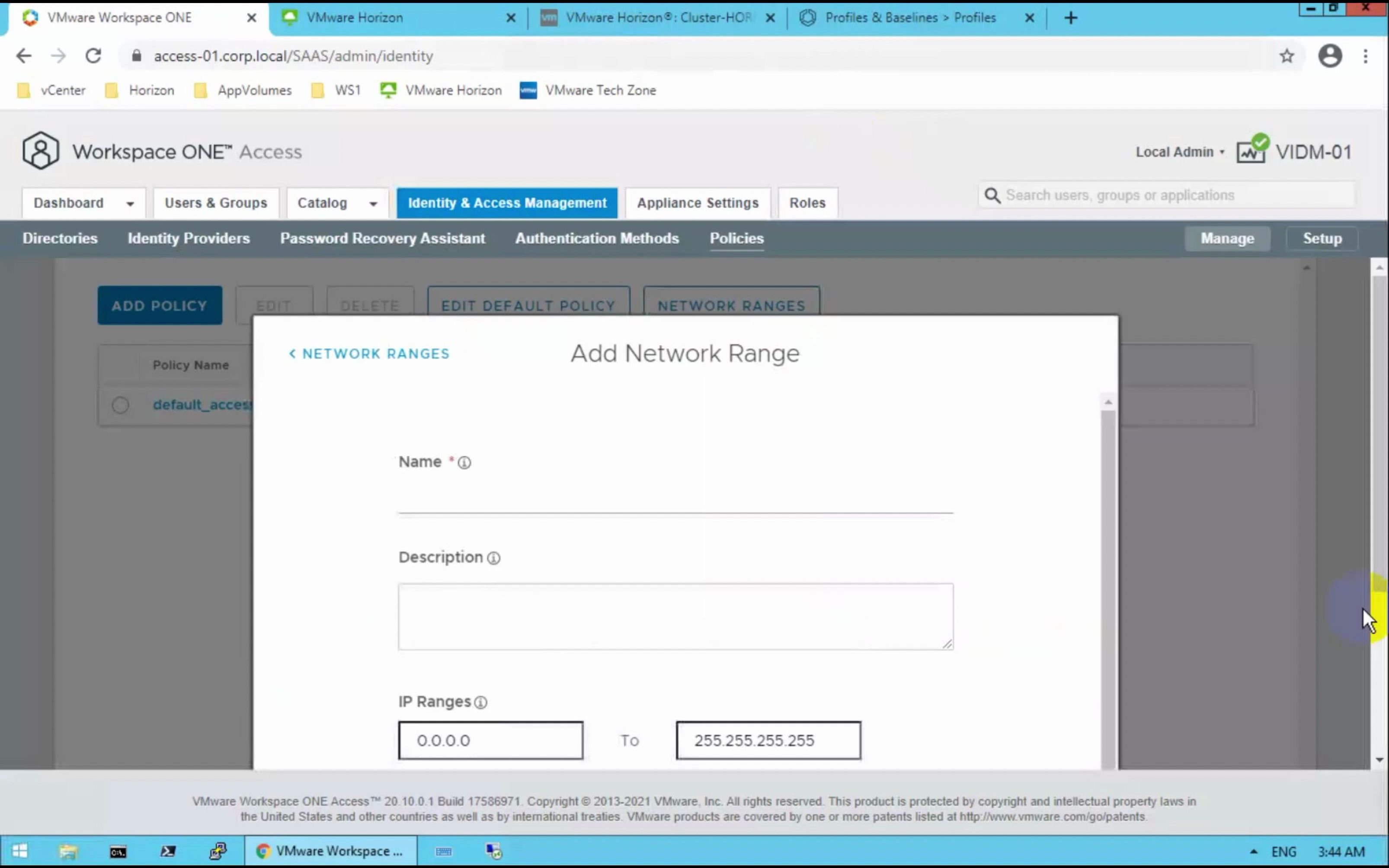
Task: Click the info icon beside Description
Action: click(x=493, y=557)
